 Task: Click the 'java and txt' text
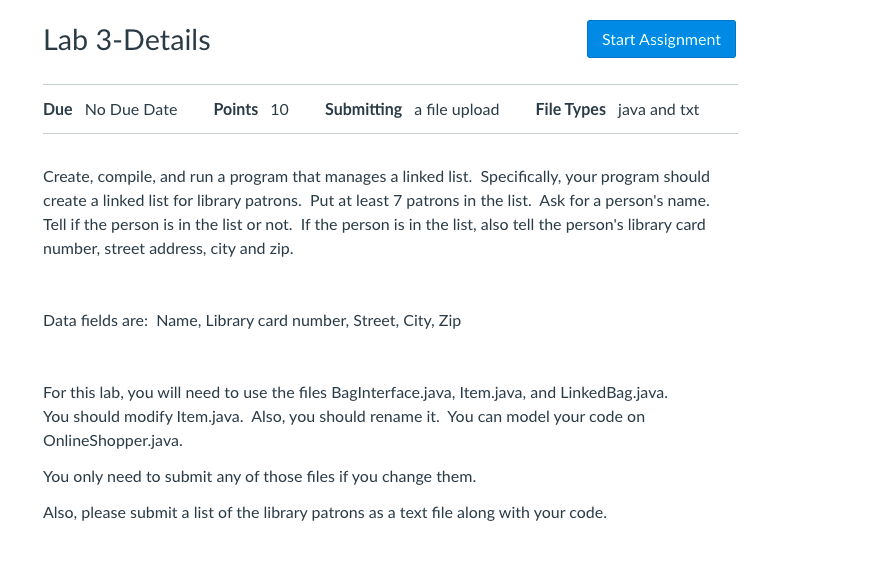658,110
